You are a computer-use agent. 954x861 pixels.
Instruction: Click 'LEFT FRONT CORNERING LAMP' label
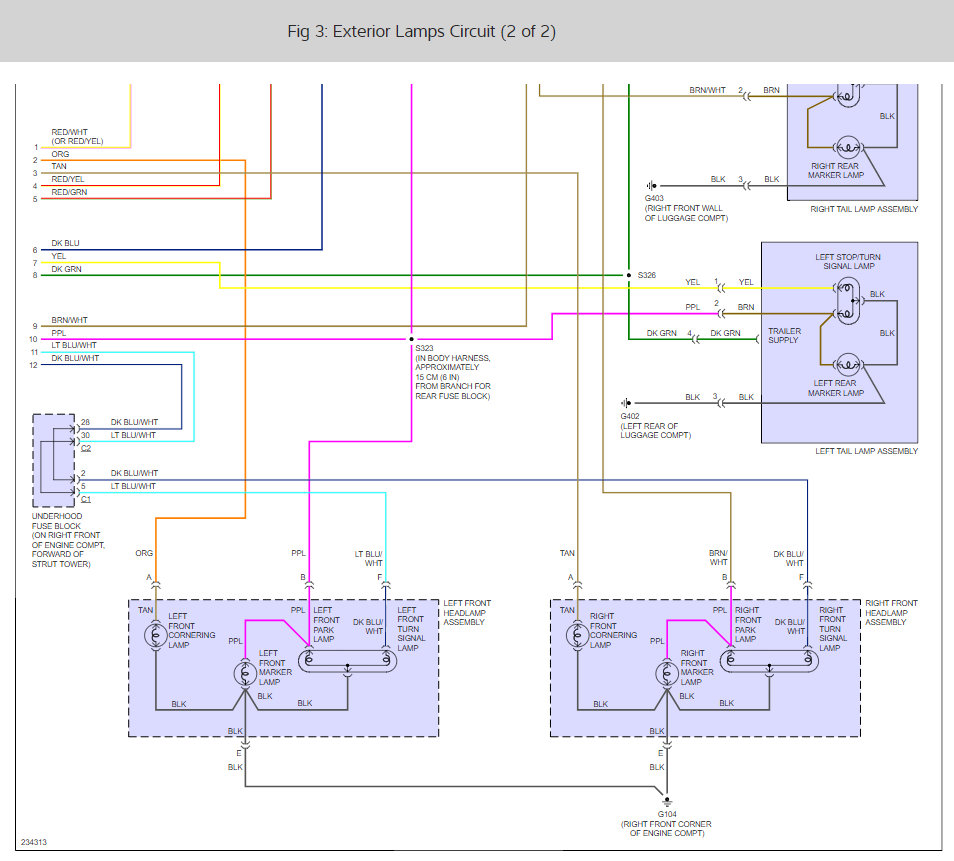(x=192, y=630)
